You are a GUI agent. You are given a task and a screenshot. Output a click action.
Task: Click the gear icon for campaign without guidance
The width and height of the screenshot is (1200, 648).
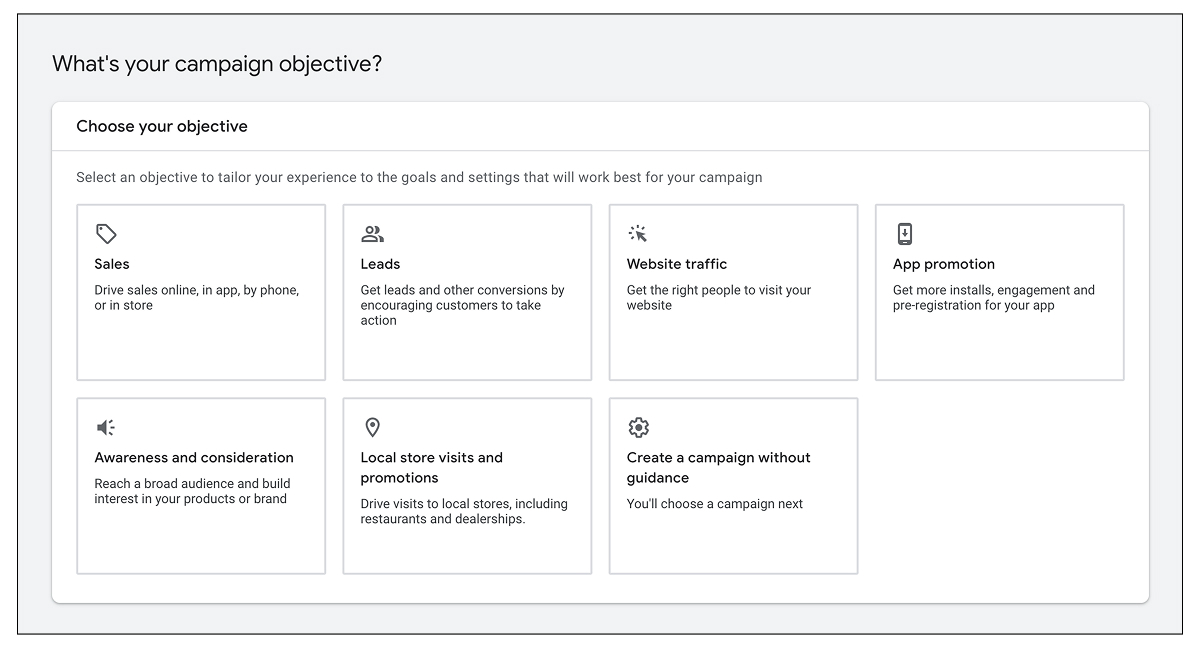(x=638, y=428)
